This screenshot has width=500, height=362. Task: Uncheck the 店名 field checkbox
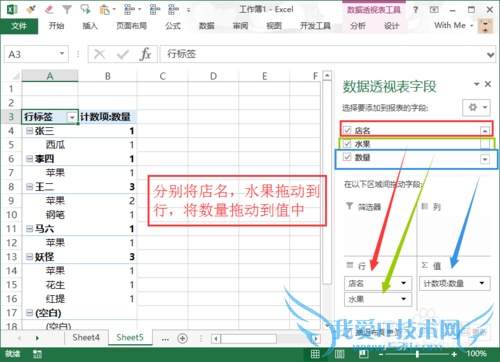coord(347,130)
